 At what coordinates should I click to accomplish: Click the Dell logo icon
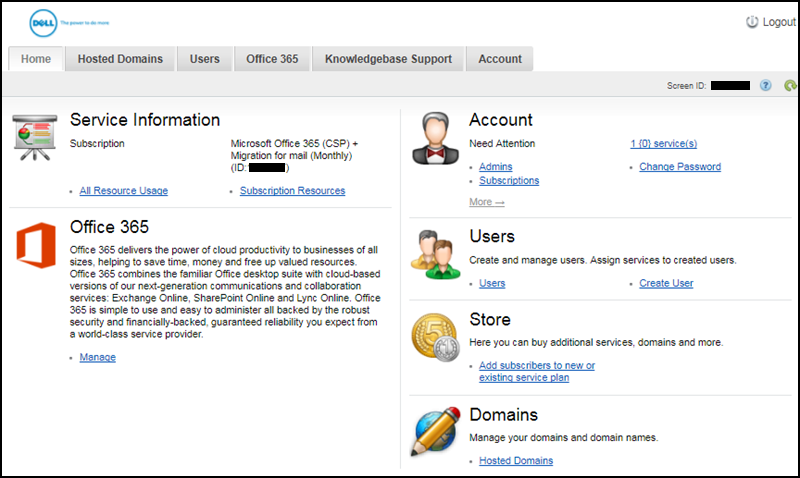(43, 20)
